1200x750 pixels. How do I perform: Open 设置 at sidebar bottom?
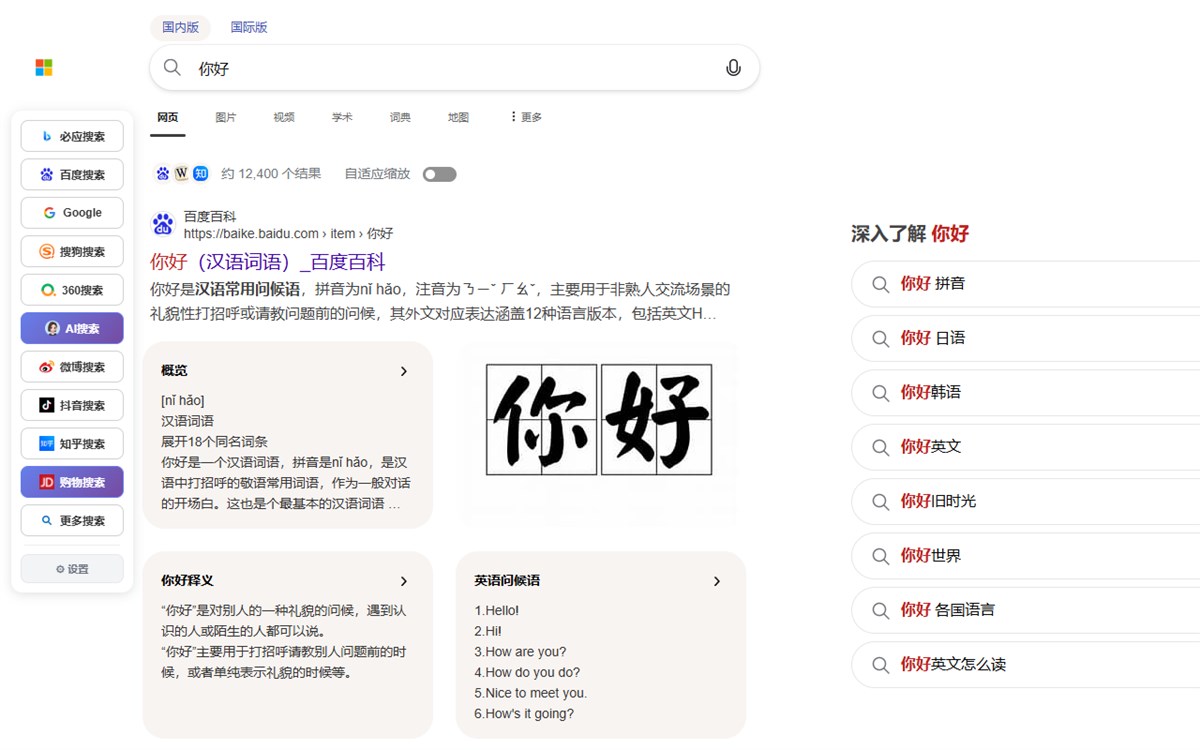pos(72,569)
